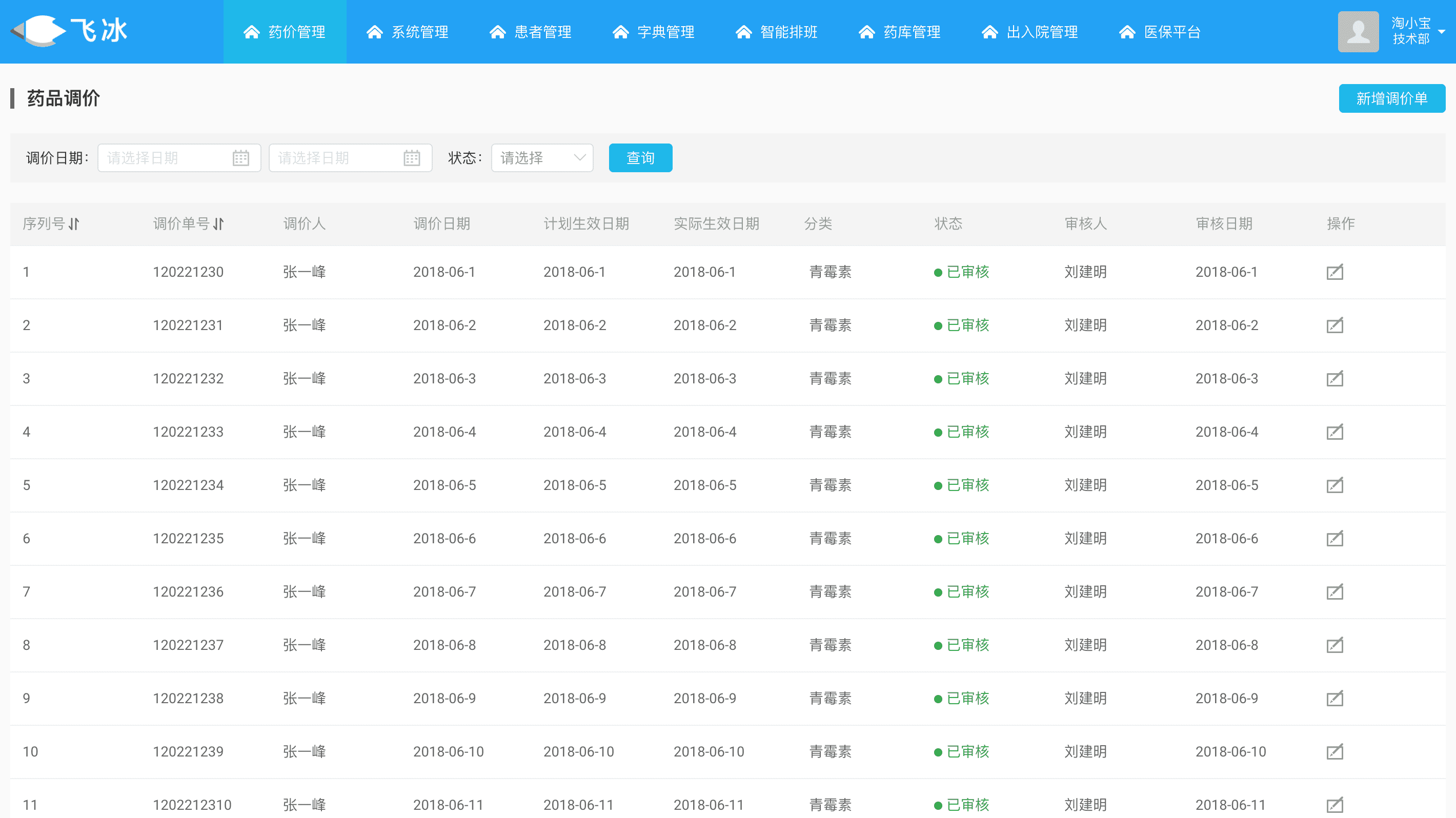Screen dimensions: 1456x818
Task: Click home icon beside 系统管理
Action: point(375,32)
